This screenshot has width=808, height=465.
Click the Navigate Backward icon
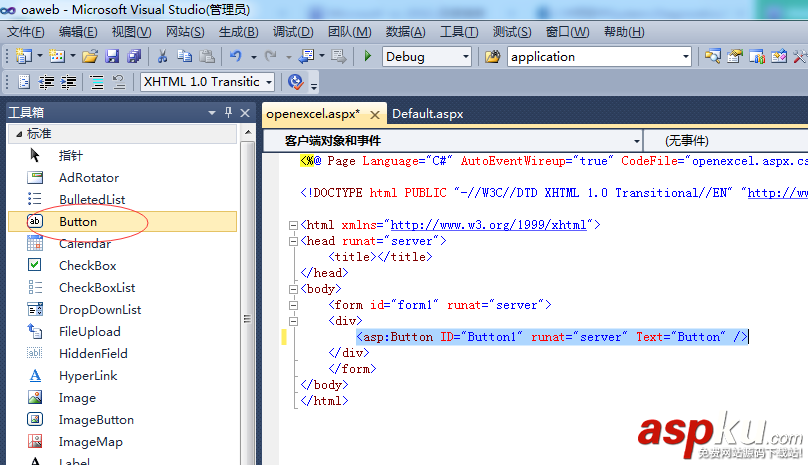click(306, 56)
